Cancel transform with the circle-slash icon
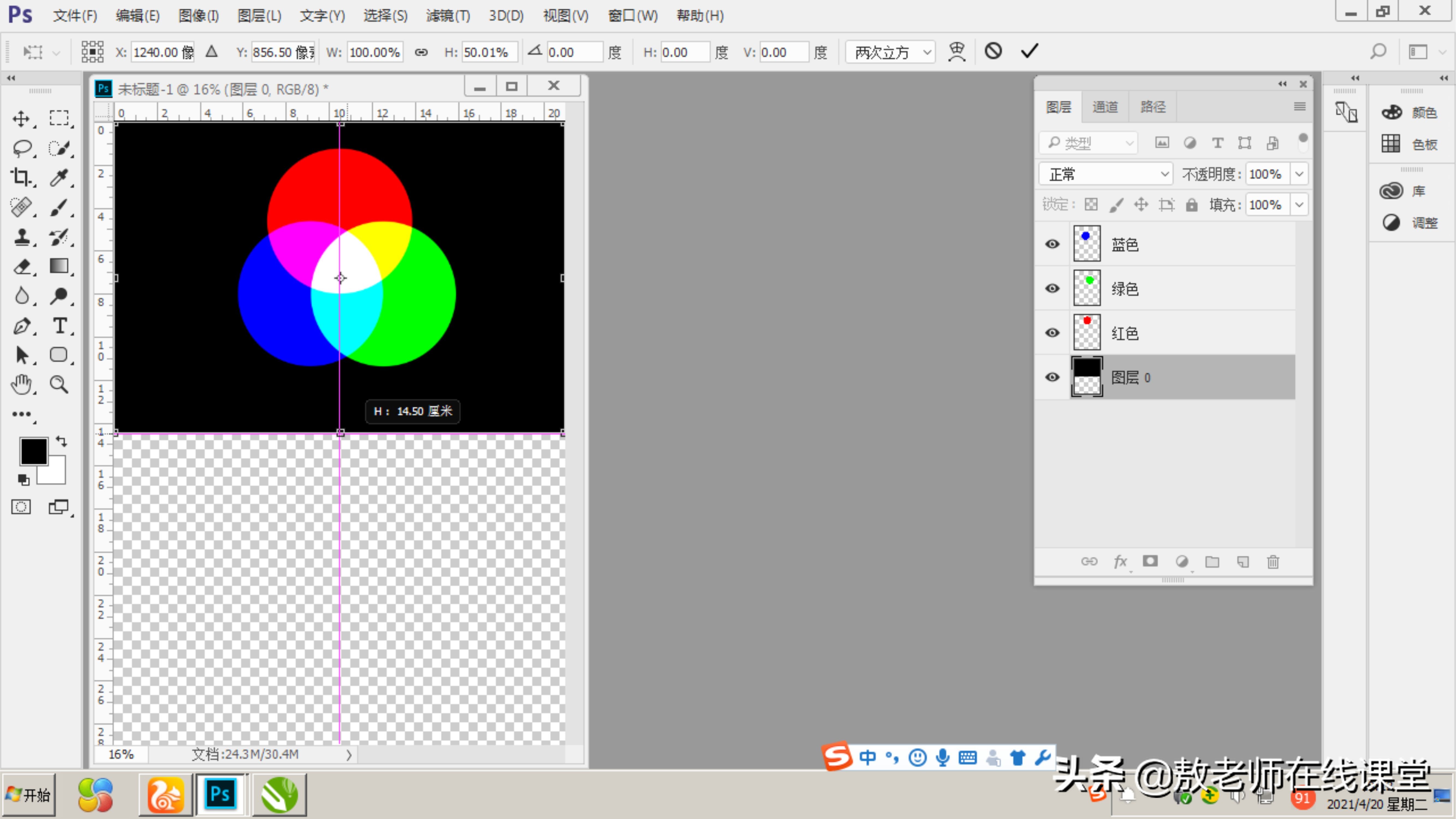The image size is (1456, 819). coord(993,51)
